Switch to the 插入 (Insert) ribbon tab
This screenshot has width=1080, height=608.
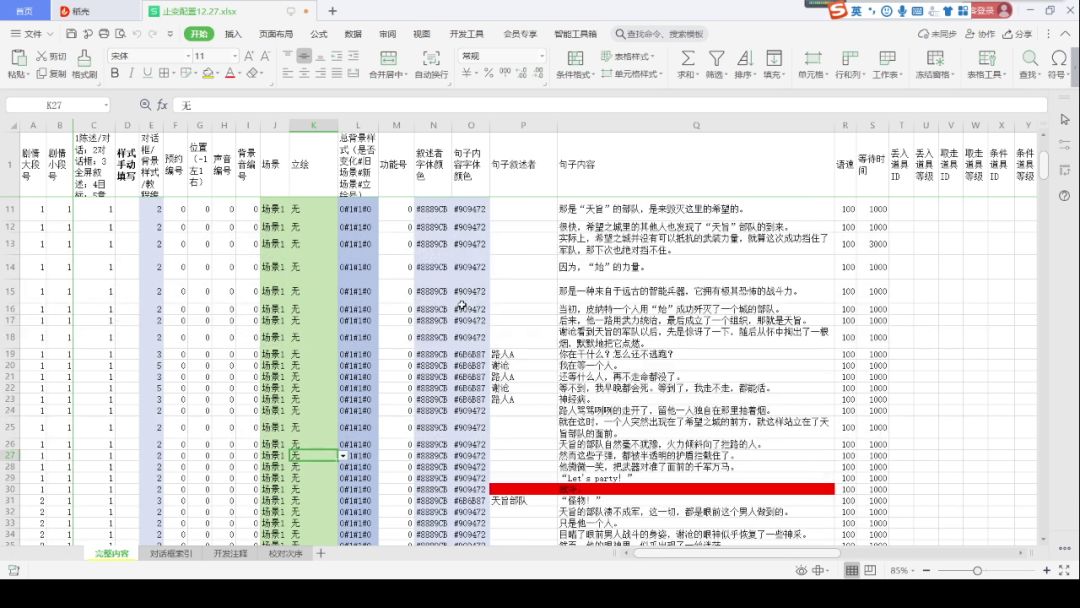pos(233,33)
